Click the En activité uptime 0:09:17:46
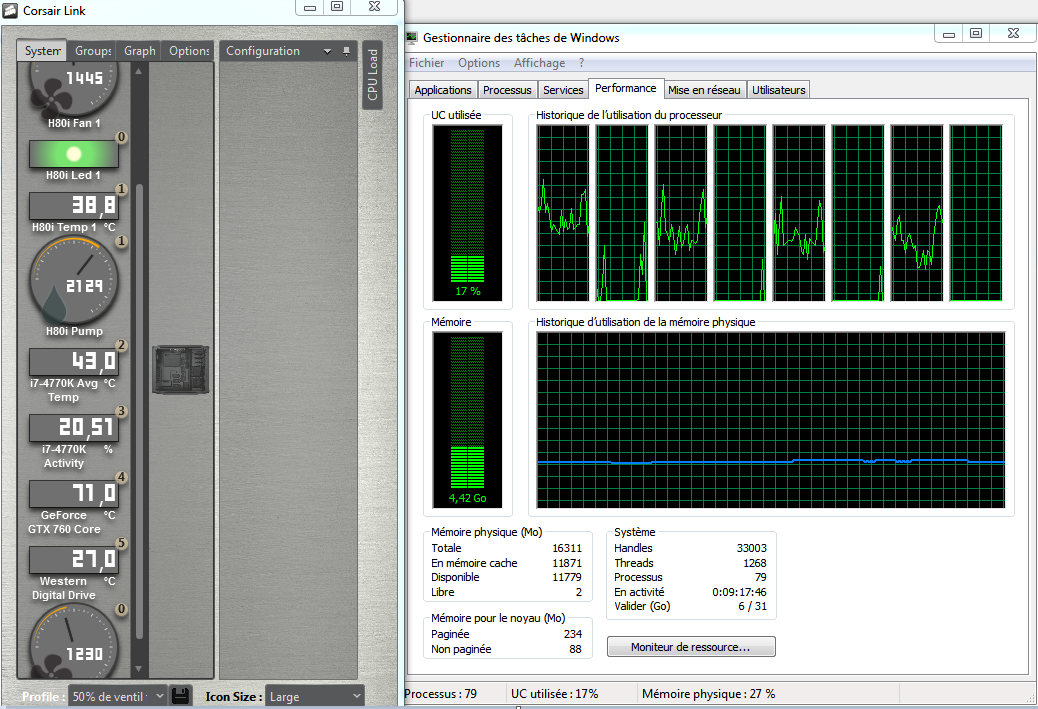Image resolution: width=1038 pixels, height=709 pixels. (x=739, y=592)
